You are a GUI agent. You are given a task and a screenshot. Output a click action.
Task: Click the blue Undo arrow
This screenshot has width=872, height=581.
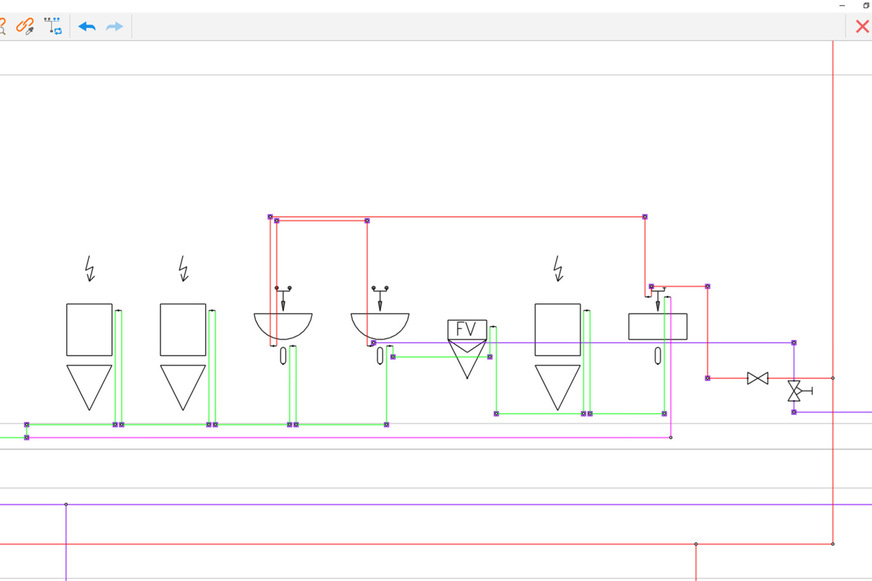pyautogui.click(x=87, y=26)
